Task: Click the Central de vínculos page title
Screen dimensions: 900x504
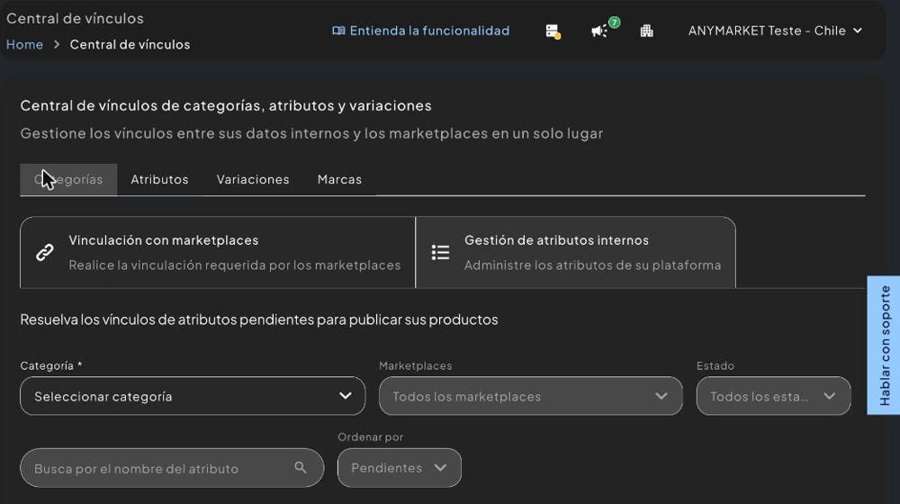Action: (x=75, y=18)
